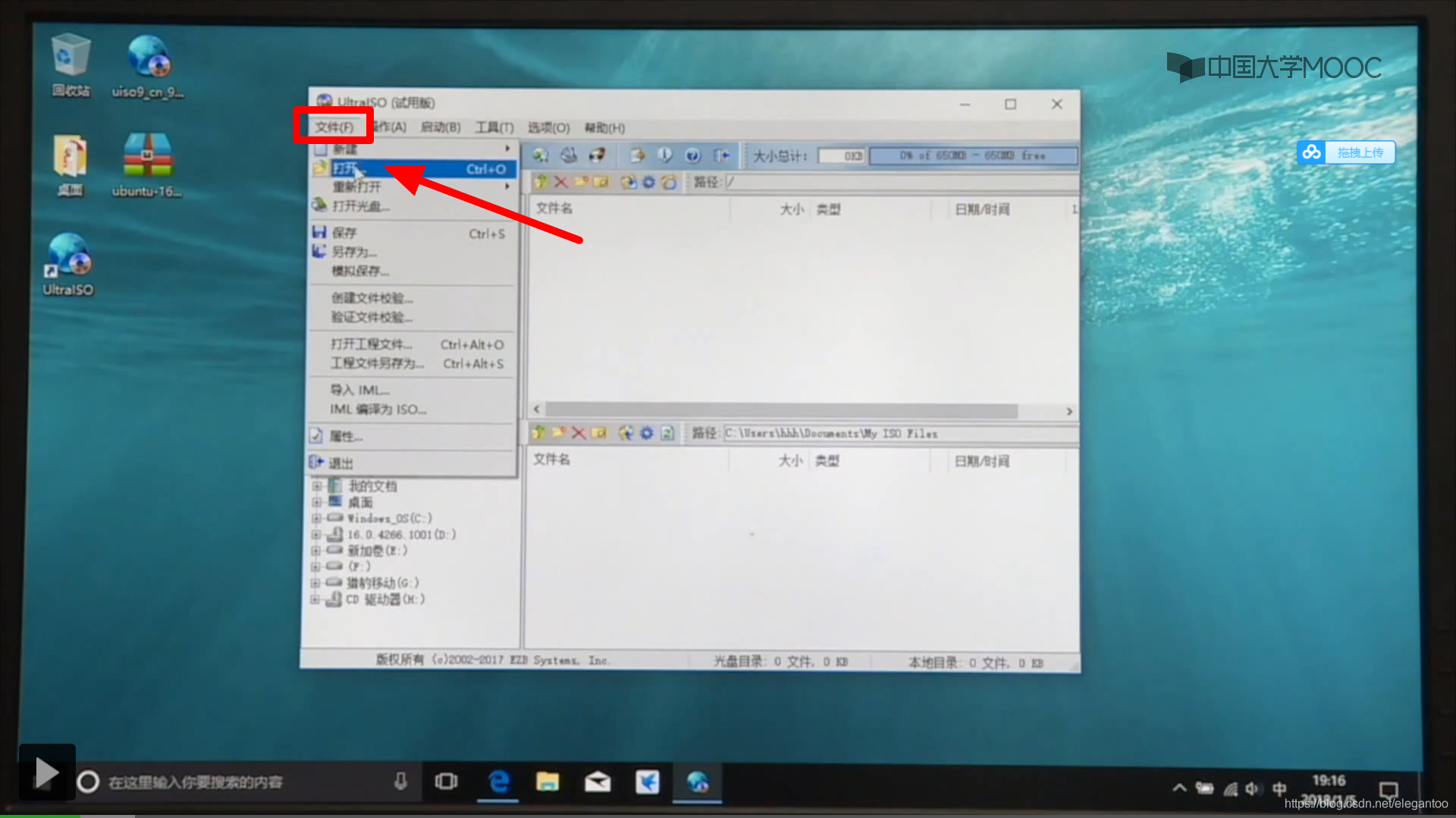Screen dimensions: 1456x818
Task: Click the blue information icon in toolbar
Action: click(664, 155)
